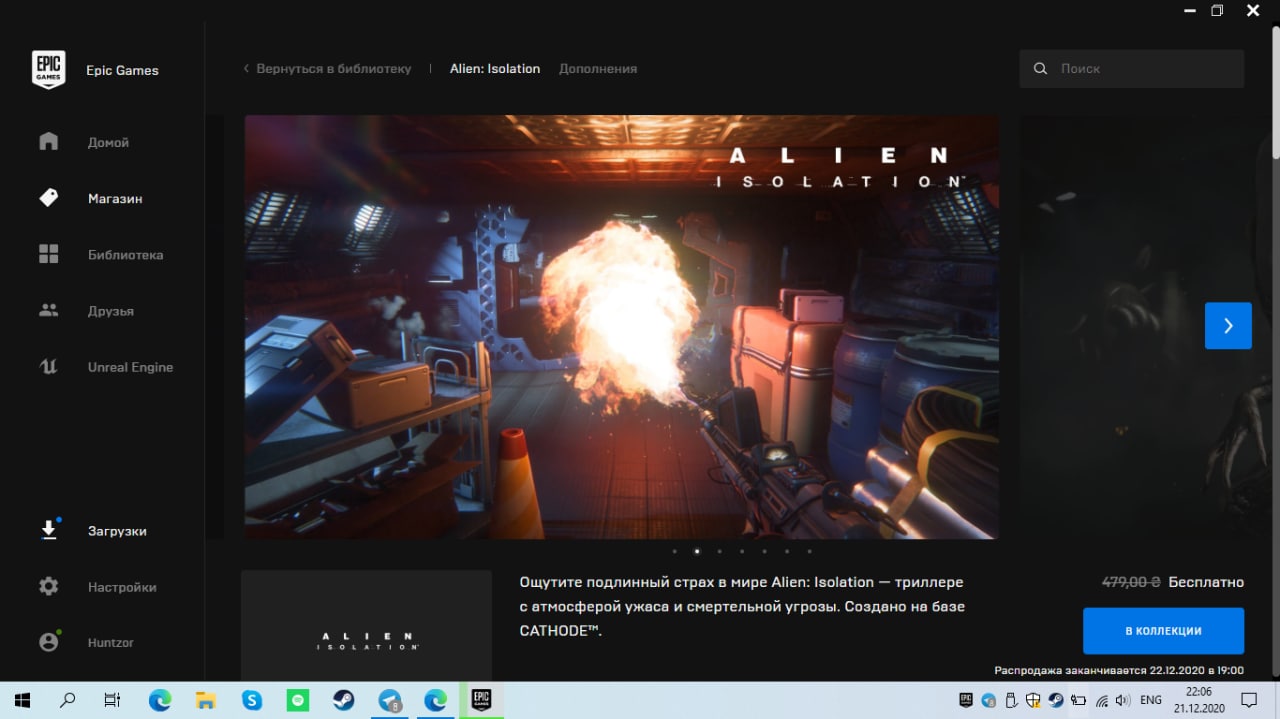Open the Загрузки download arrow icon

click(x=49, y=530)
